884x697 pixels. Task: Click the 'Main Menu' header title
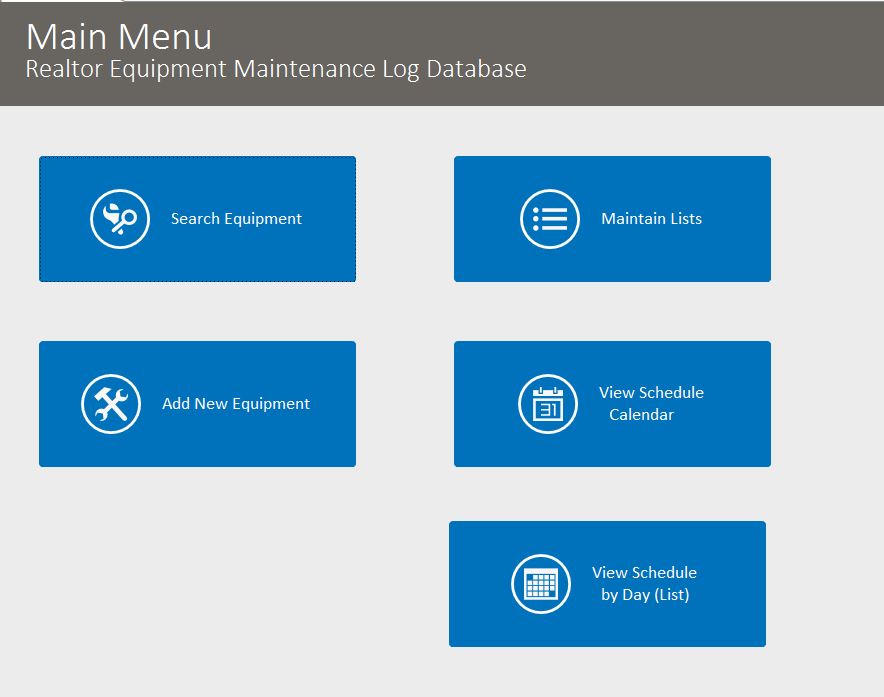119,37
